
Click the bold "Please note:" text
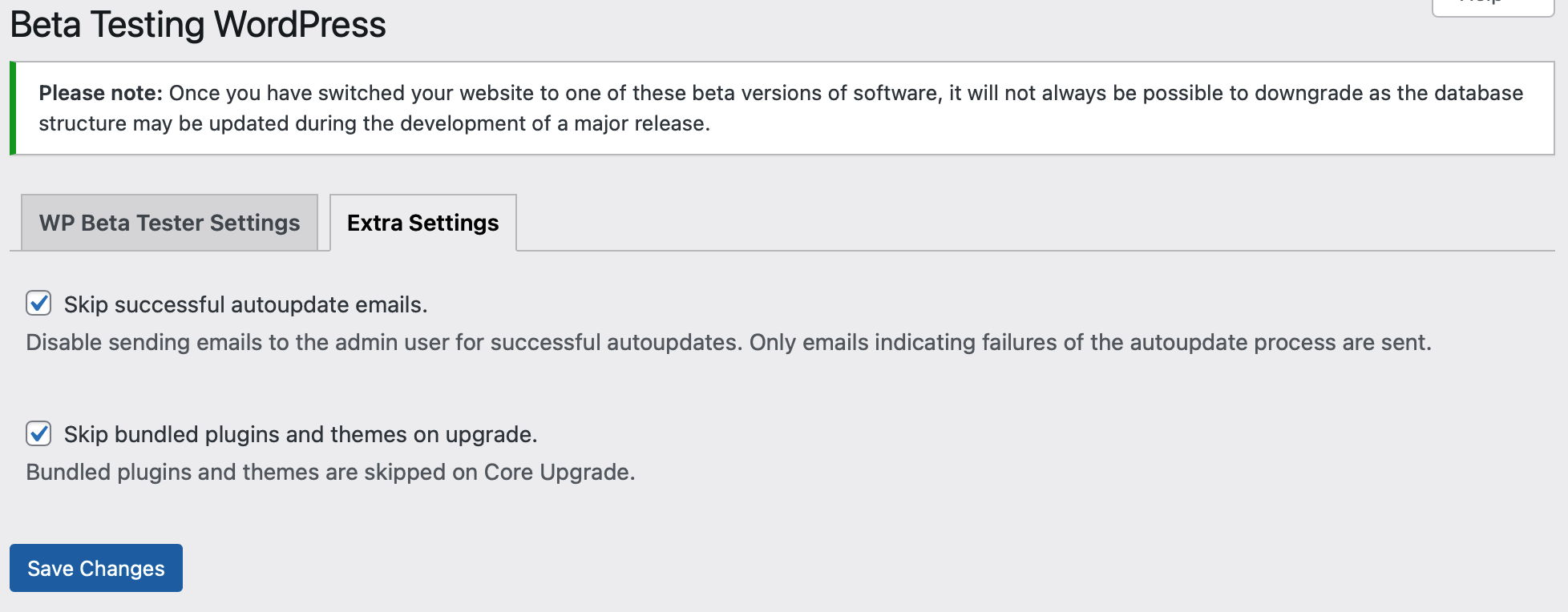[101, 94]
